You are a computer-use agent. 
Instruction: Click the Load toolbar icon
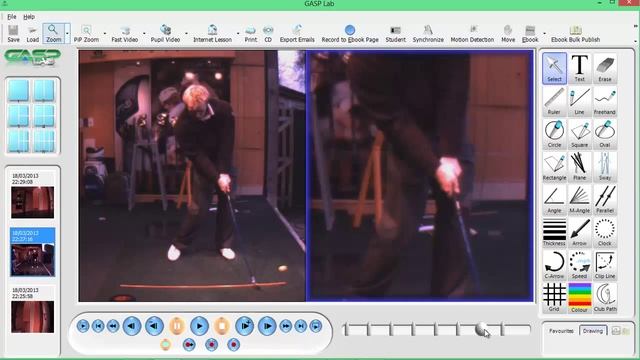33,33
